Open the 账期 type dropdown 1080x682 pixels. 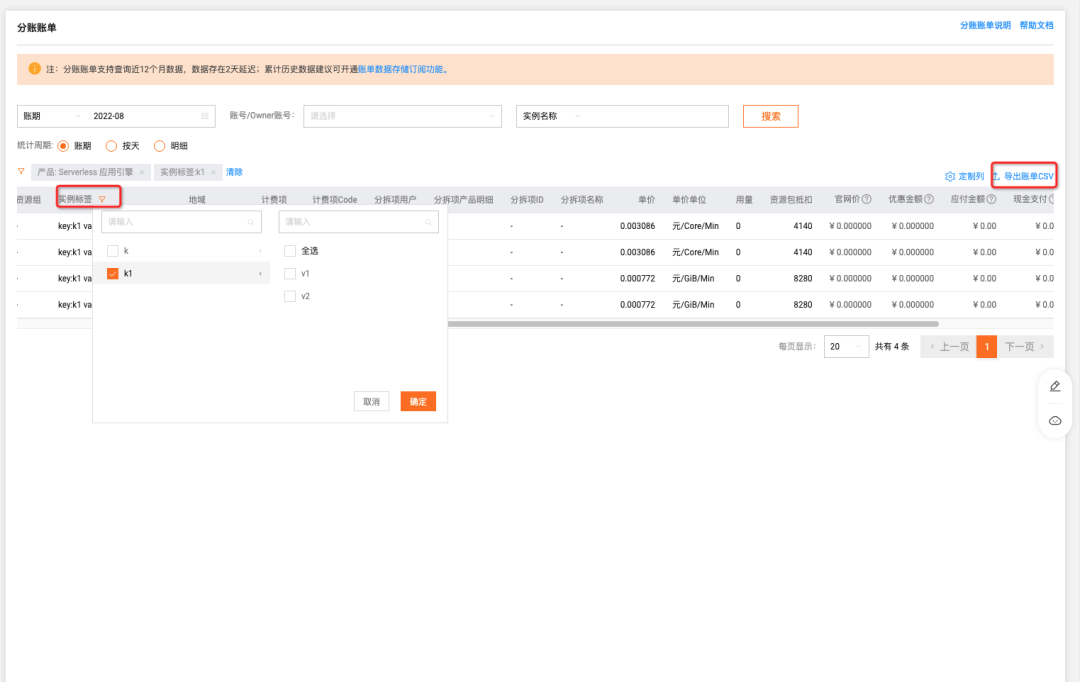pos(52,116)
